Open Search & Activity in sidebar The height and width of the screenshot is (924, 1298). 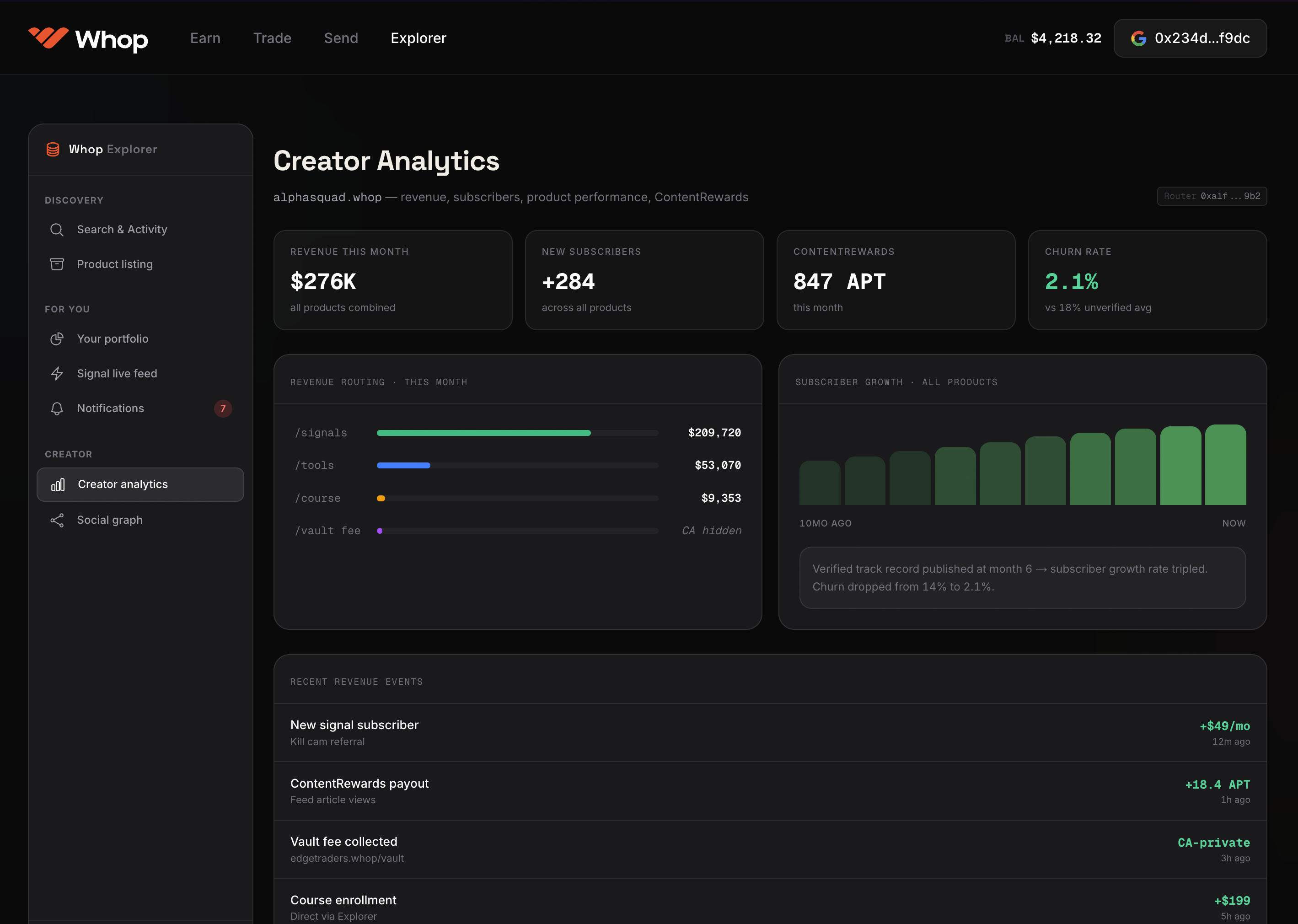pos(140,229)
